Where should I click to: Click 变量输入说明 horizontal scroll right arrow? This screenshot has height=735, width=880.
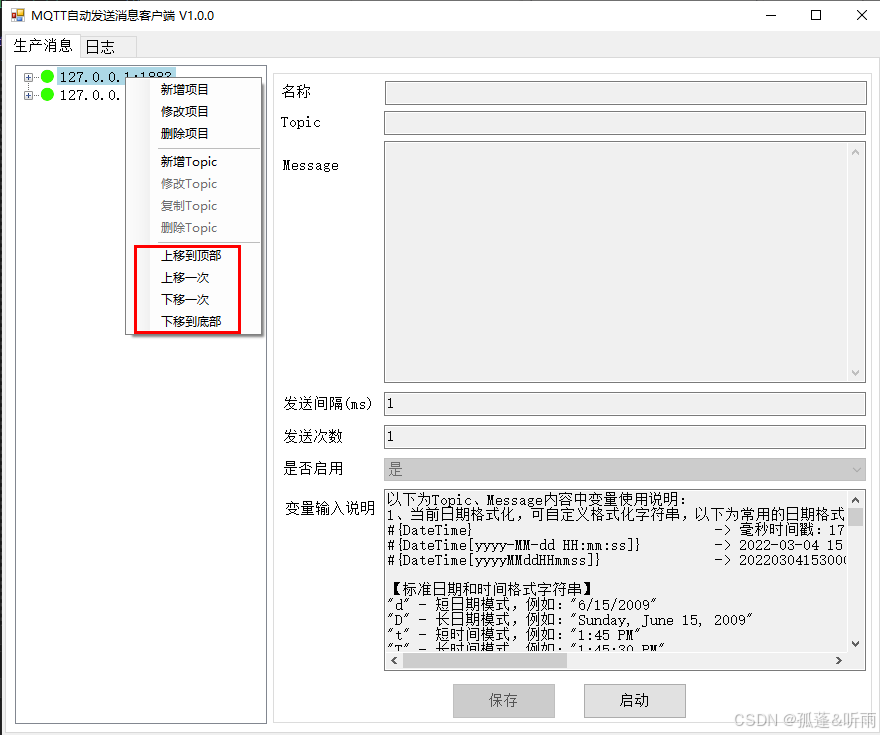point(839,661)
